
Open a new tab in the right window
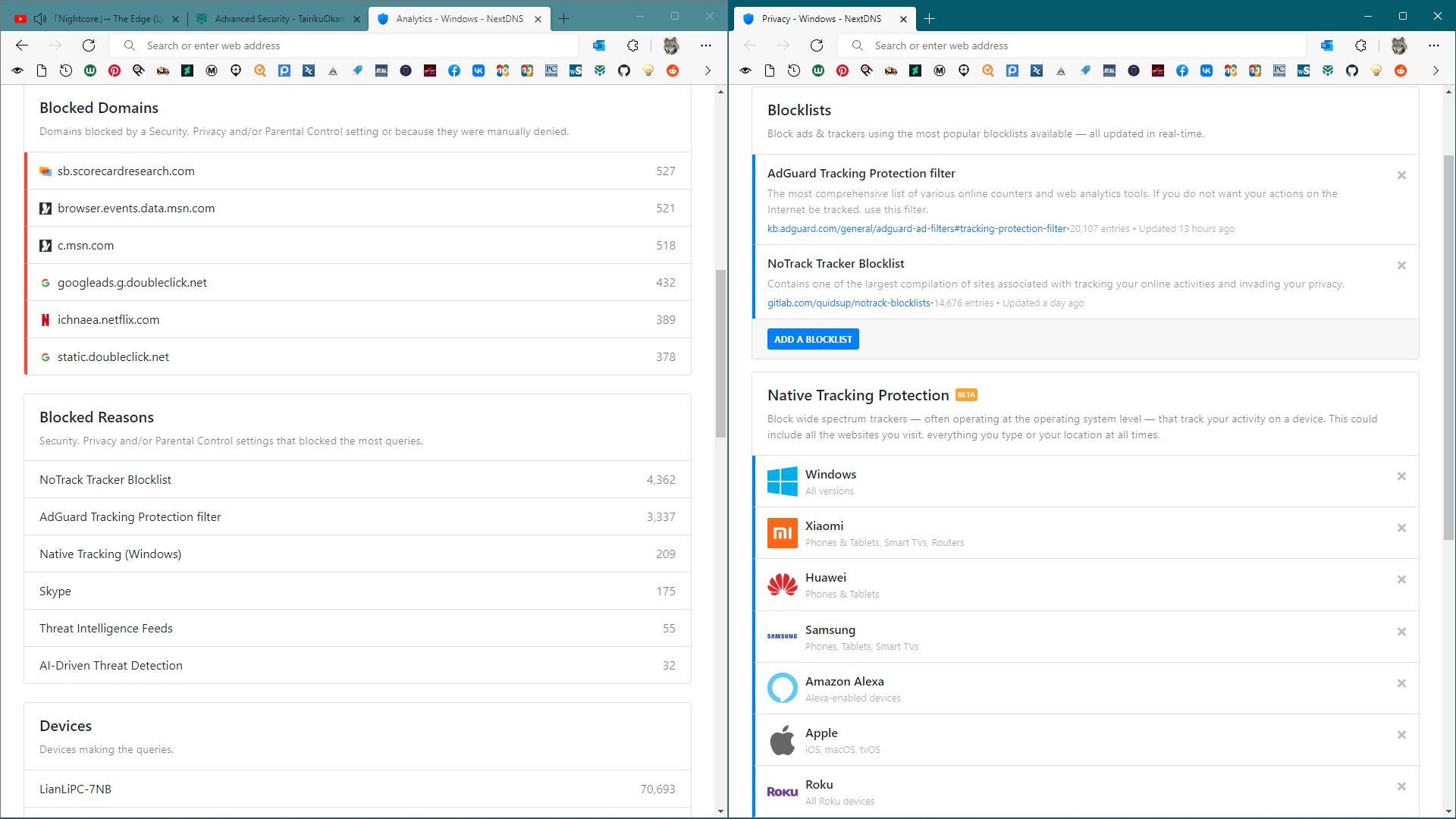(930, 19)
